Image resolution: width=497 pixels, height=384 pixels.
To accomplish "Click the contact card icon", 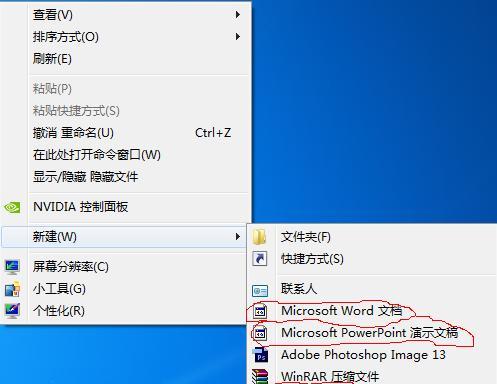I will 260,291.
